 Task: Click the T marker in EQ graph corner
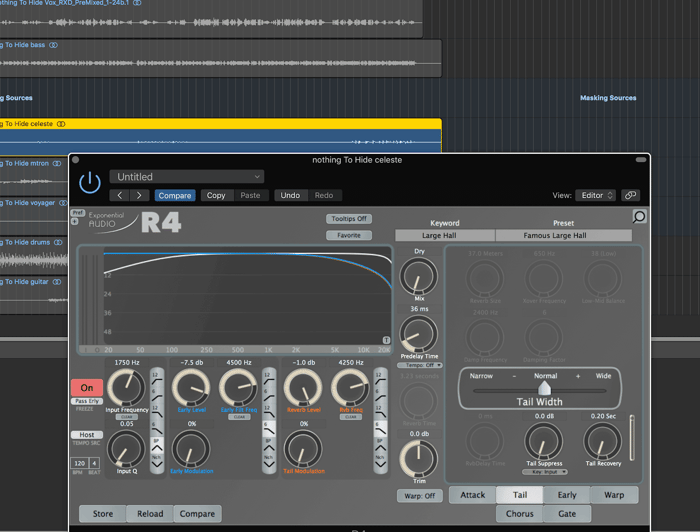387,340
